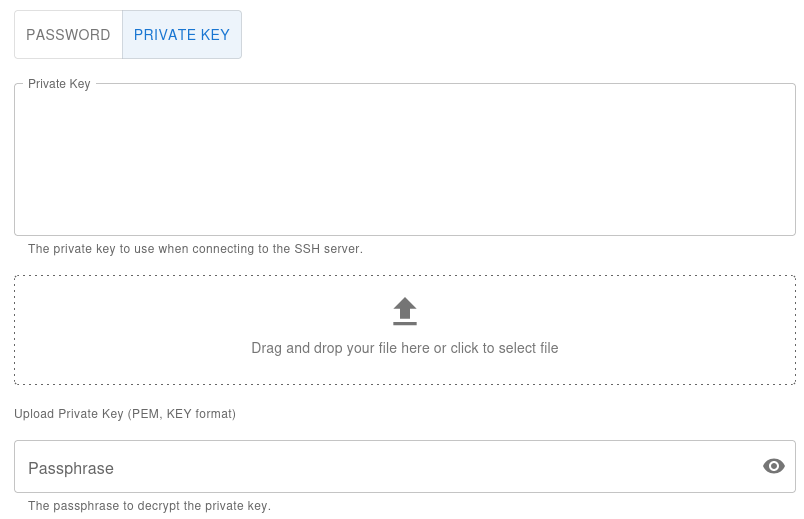Click the underline bar beneath upload arrow
The image size is (804, 519).
pyautogui.click(x=404, y=323)
